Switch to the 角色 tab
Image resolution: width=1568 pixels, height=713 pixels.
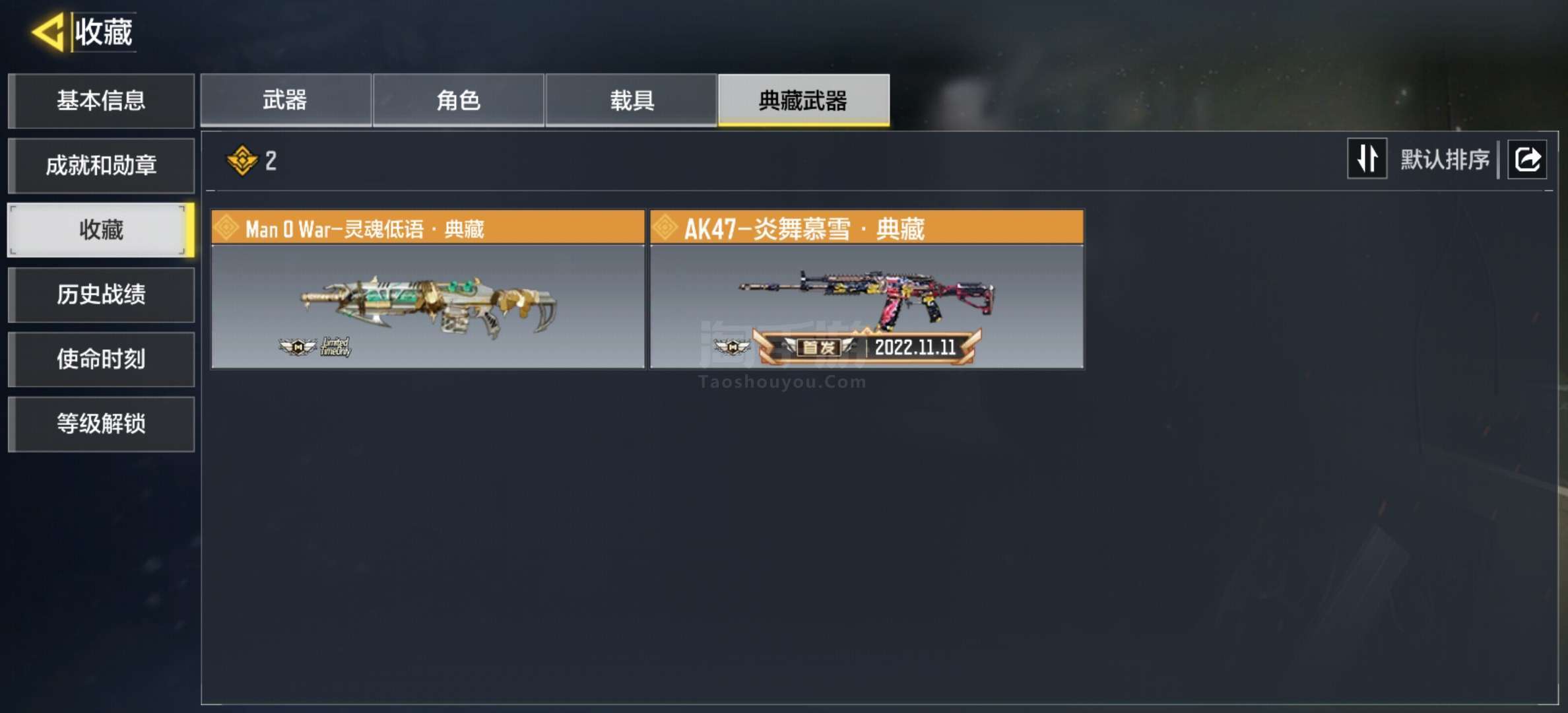point(459,100)
